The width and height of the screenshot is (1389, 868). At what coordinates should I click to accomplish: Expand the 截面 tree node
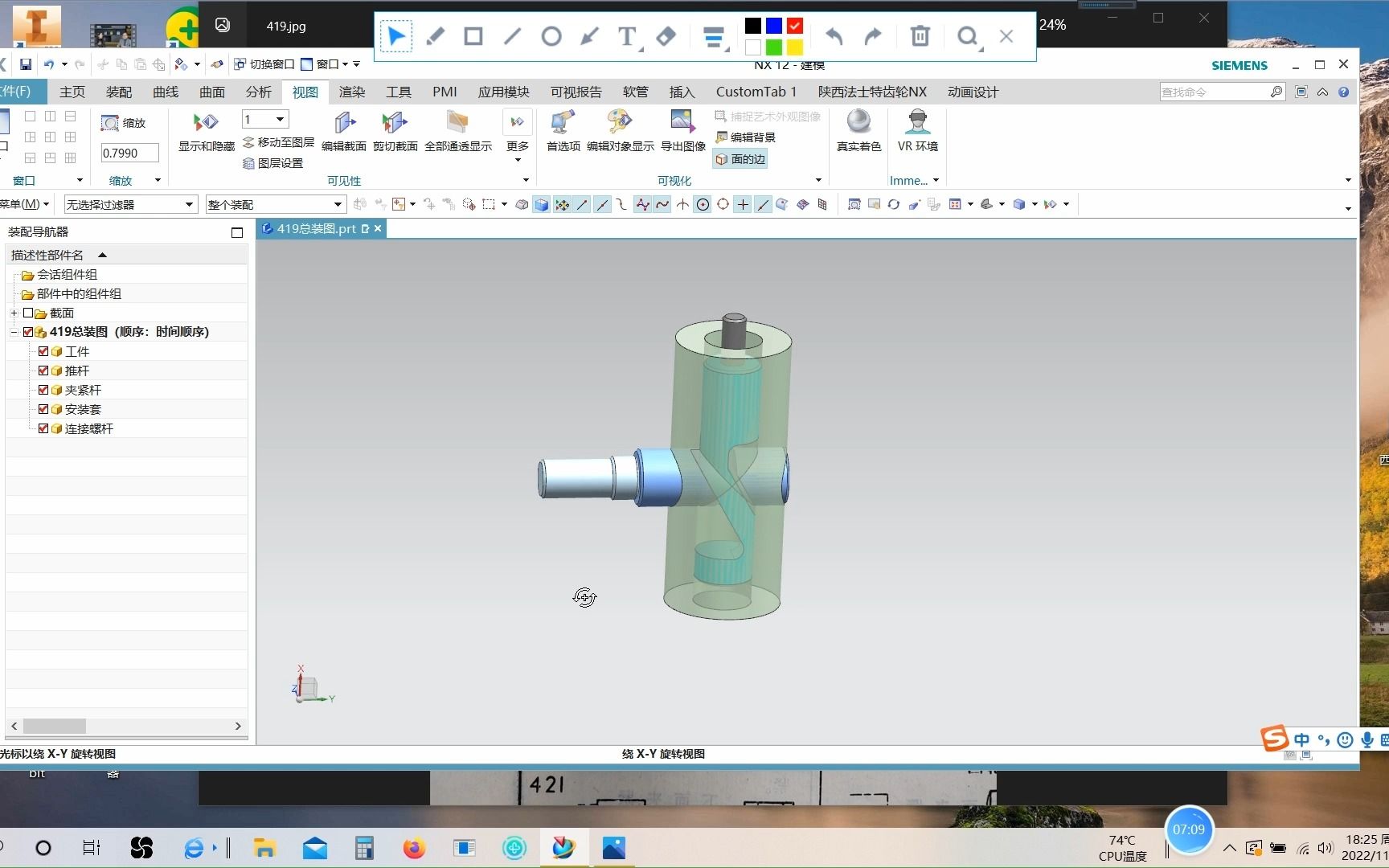point(14,313)
